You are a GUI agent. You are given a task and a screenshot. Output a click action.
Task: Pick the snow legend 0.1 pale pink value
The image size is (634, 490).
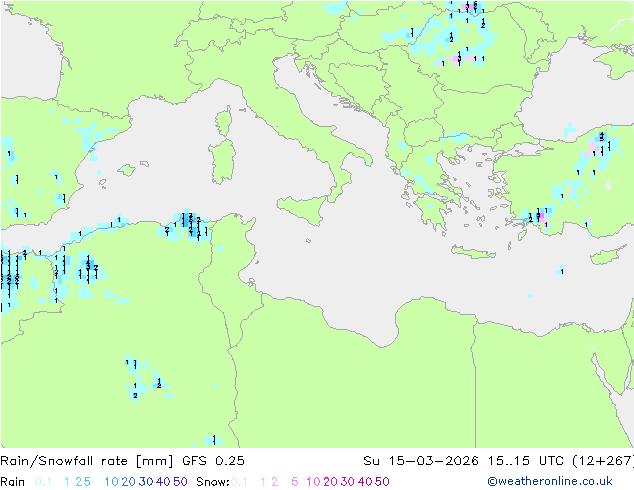239,482
